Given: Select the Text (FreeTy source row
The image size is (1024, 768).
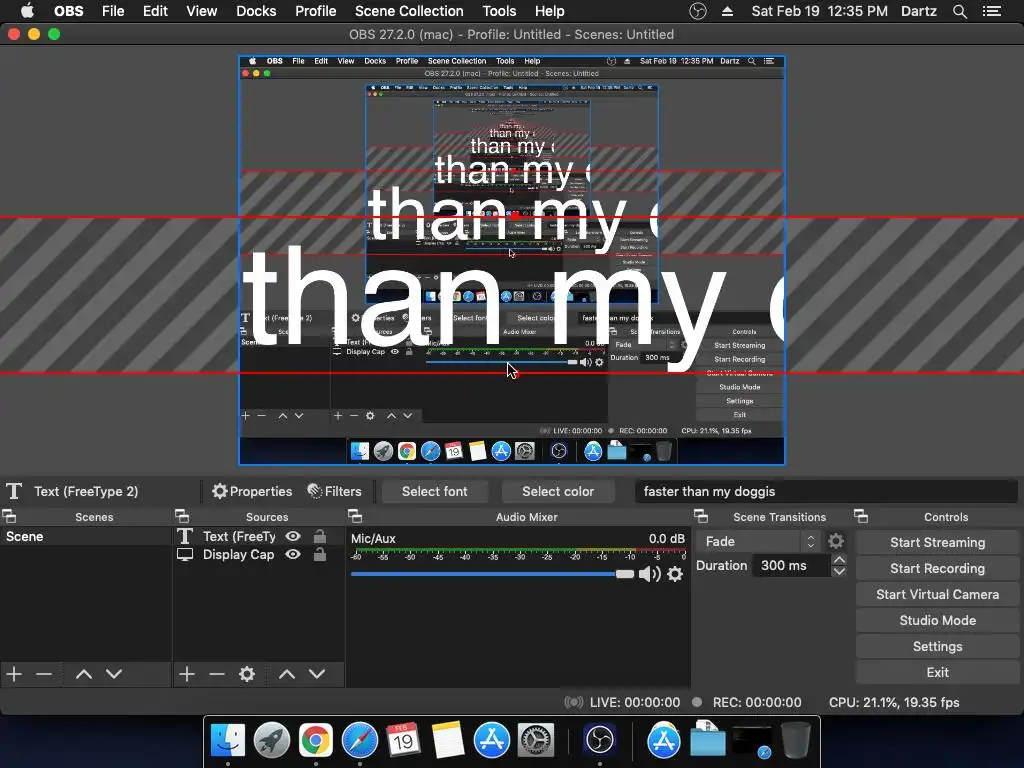Looking at the screenshot, I should [x=259, y=536].
